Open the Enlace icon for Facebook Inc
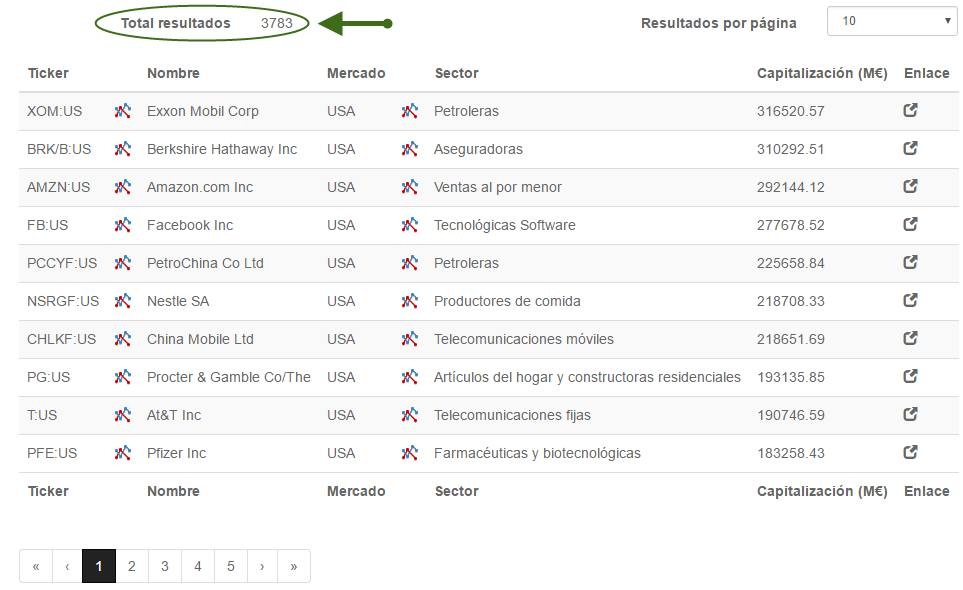 coord(910,225)
